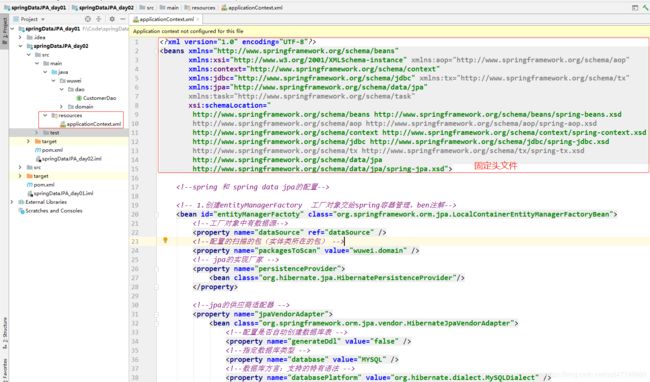Click the generateDdl property line
This screenshot has height=382, width=650.
[318, 341]
